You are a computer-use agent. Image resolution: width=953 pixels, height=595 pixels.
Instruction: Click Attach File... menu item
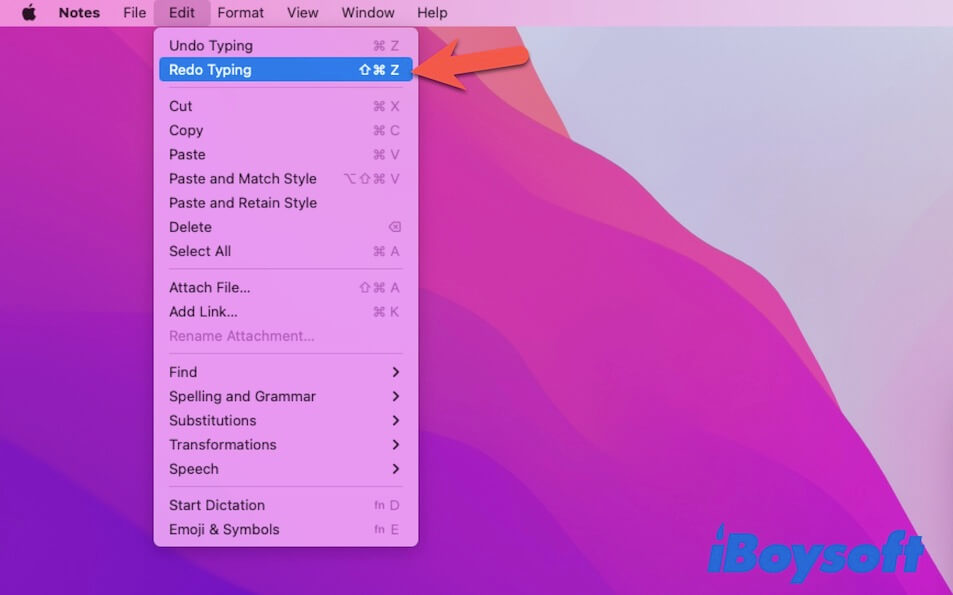coord(210,288)
